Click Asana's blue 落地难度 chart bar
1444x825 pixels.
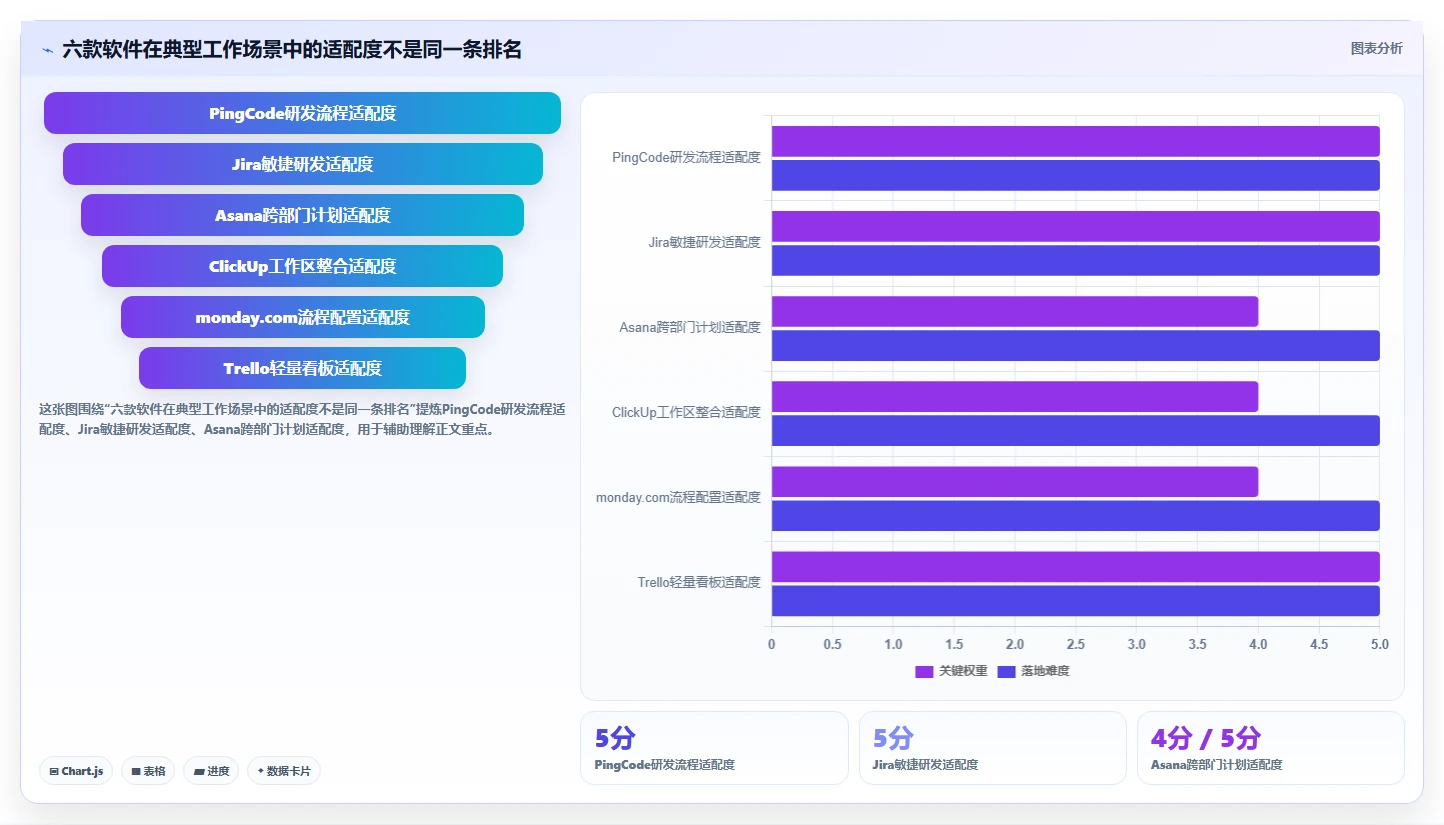pos(1075,345)
